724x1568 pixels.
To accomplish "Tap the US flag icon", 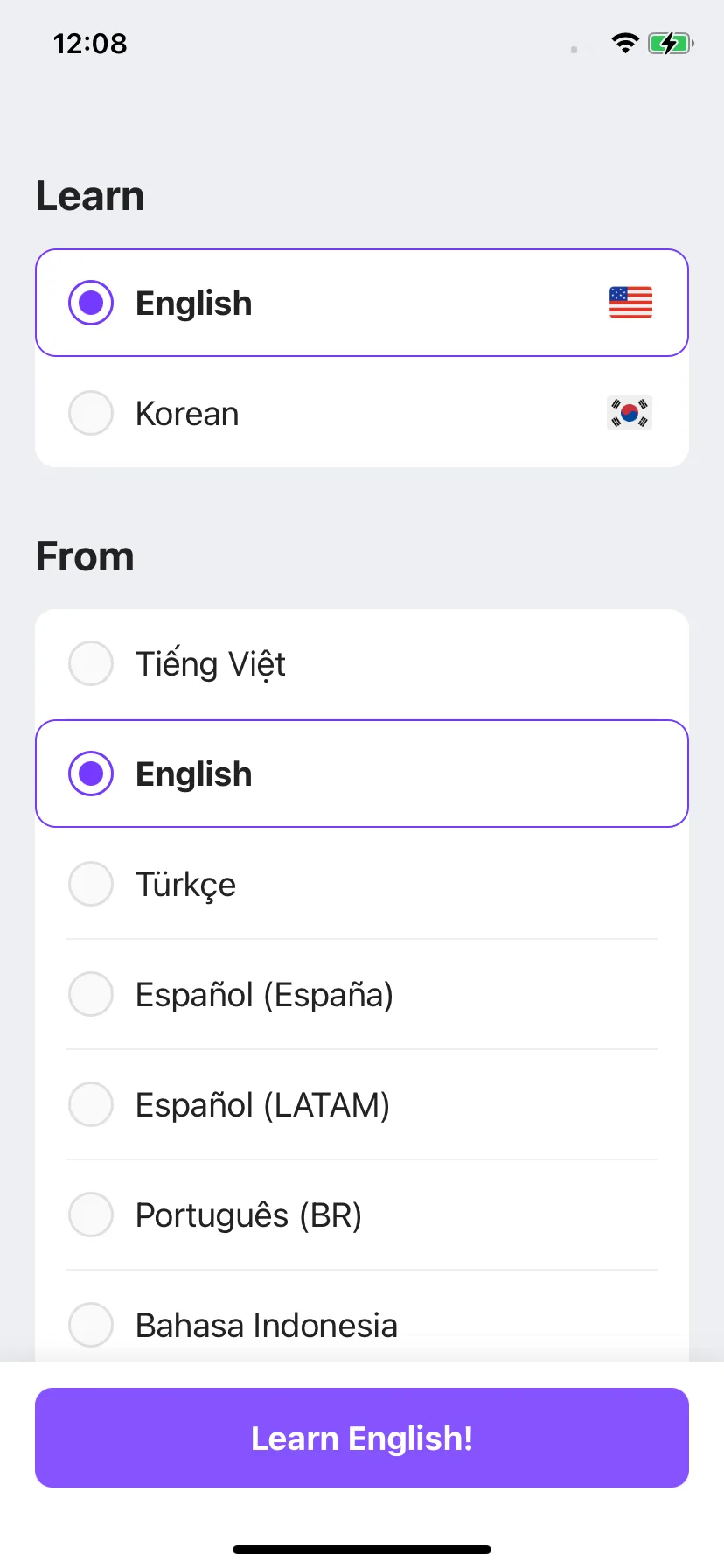I will pyautogui.click(x=630, y=303).
